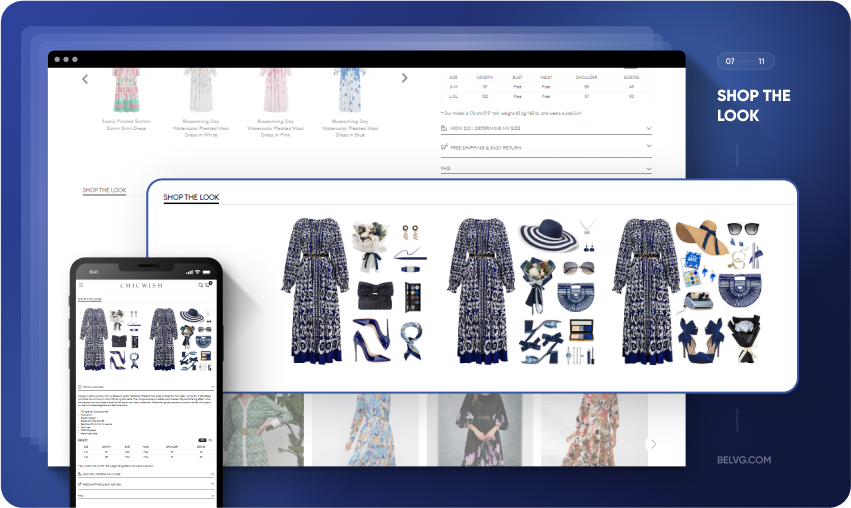Expand Free Shipping and Return on phone

pos(146,484)
